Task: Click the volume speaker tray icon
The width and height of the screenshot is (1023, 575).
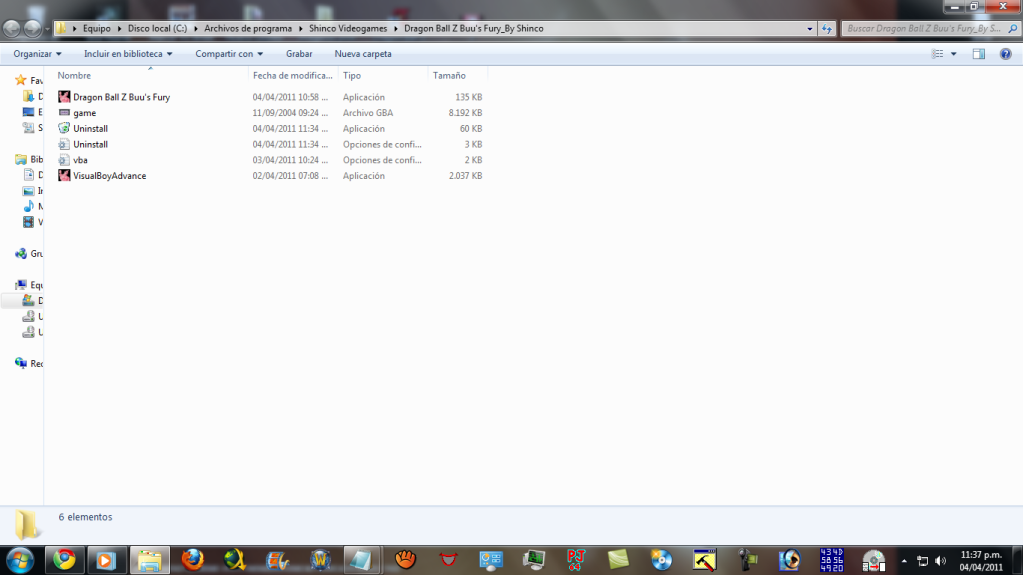Action: pyautogui.click(x=940, y=561)
